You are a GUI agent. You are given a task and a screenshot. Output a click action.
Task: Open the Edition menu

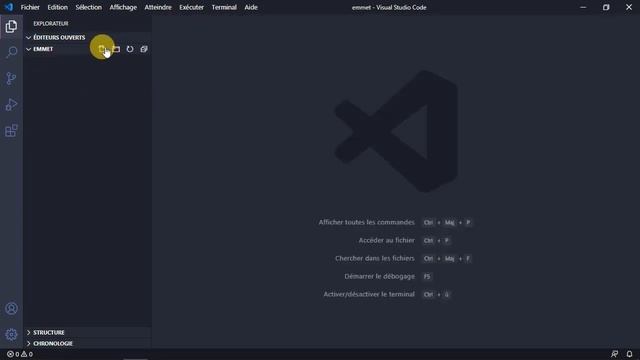pyautogui.click(x=58, y=7)
